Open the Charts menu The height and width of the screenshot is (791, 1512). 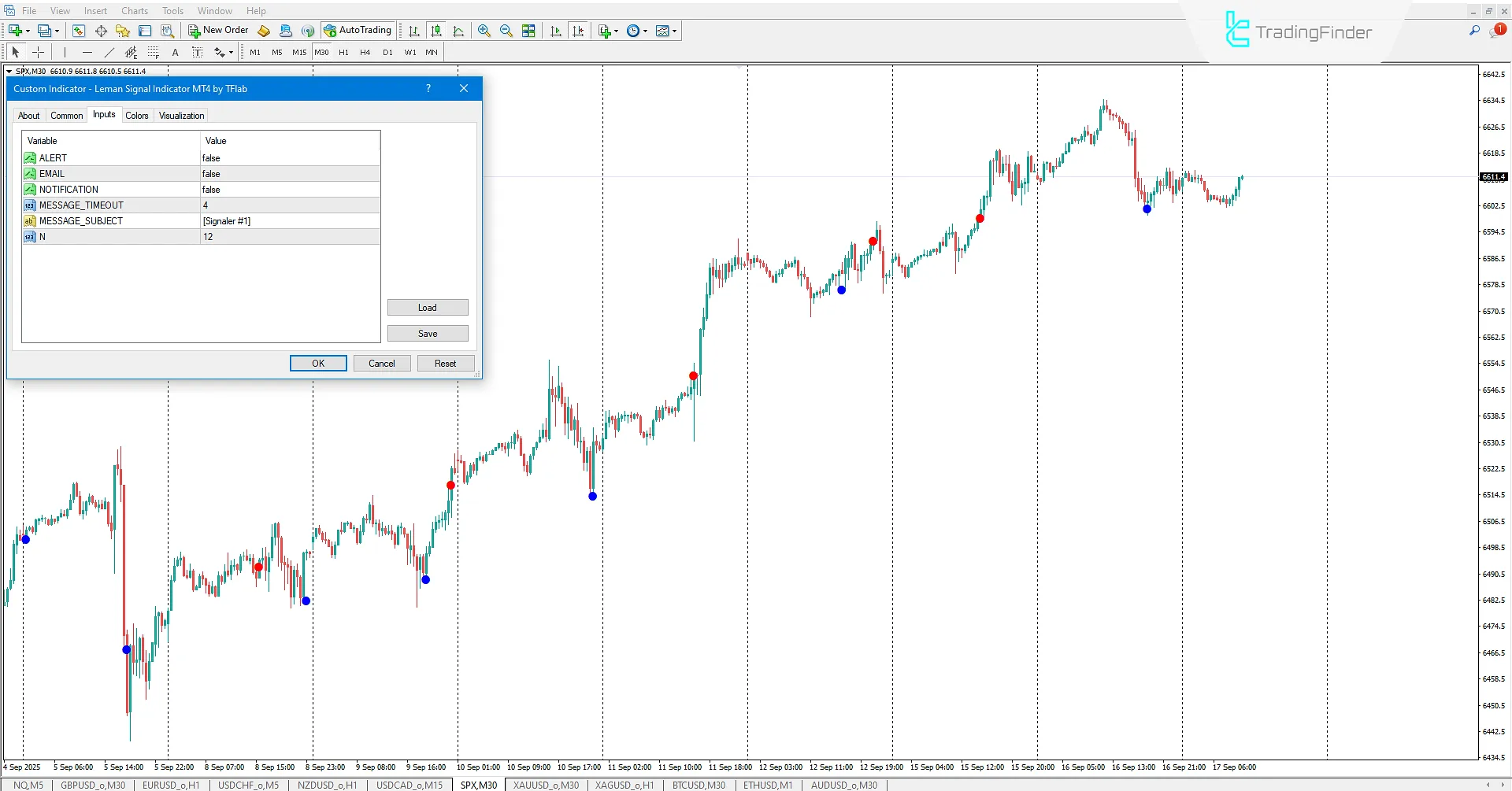134,10
